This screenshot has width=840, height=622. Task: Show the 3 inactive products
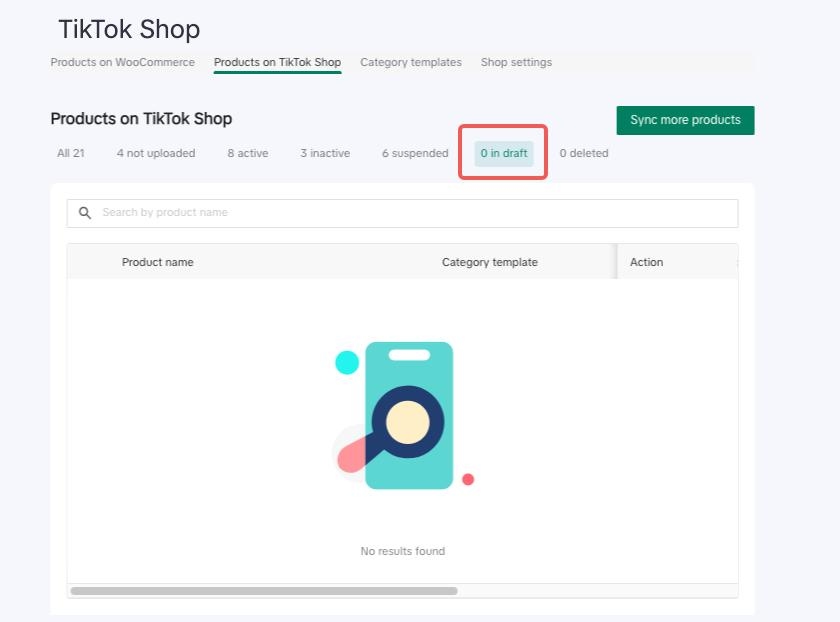325,153
